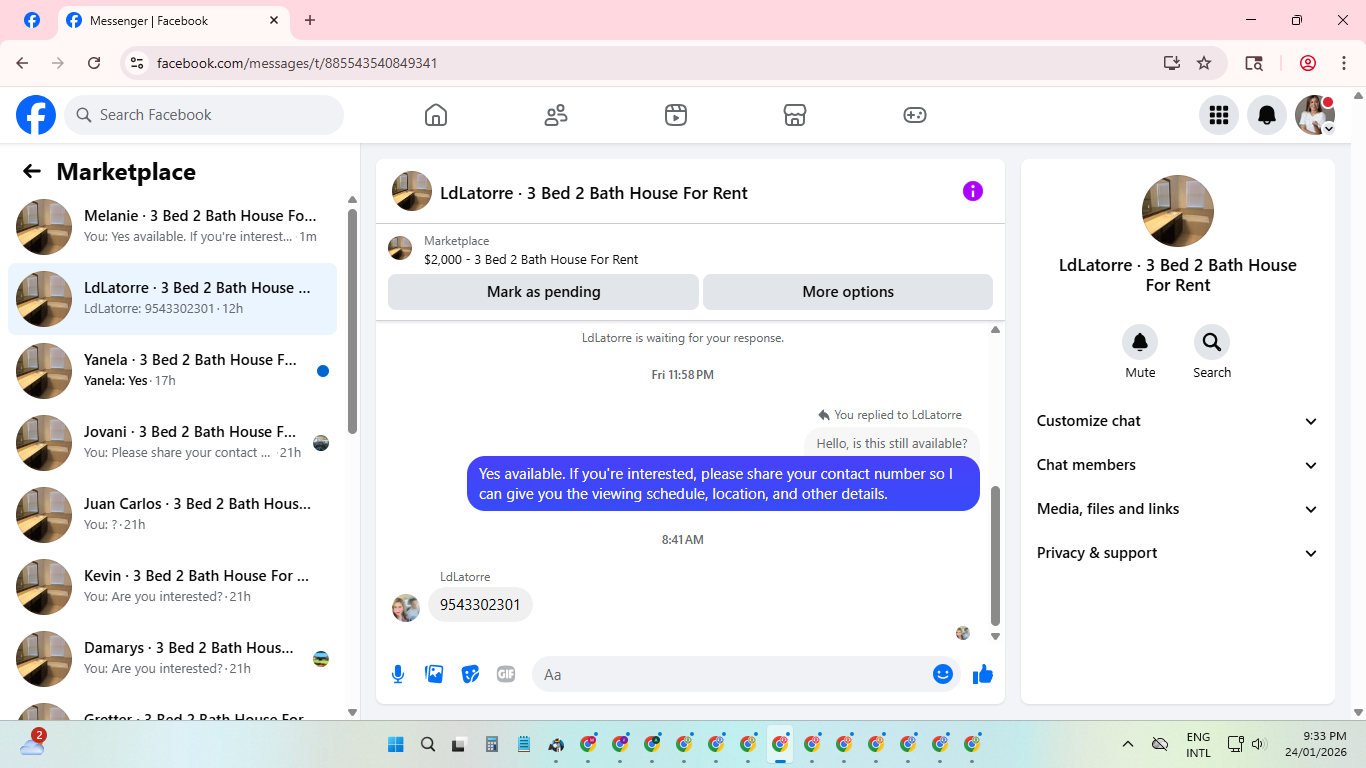This screenshot has height=768, width=1366.
Task: Open Melanie's conversation in the list
Action: [172, 227]
